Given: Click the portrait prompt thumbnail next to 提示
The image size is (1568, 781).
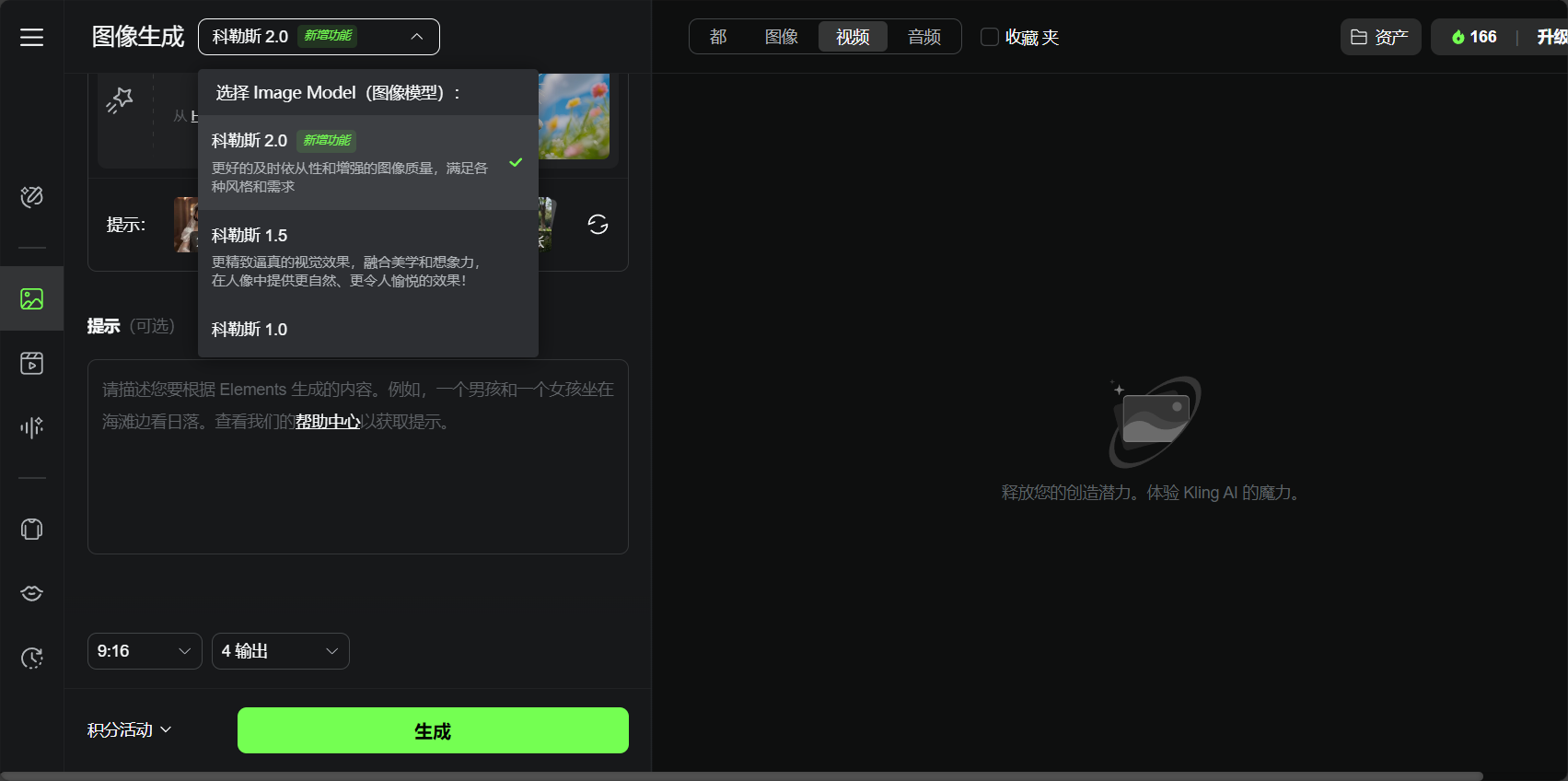Looking at the screenshot, I should coord(186,225).
